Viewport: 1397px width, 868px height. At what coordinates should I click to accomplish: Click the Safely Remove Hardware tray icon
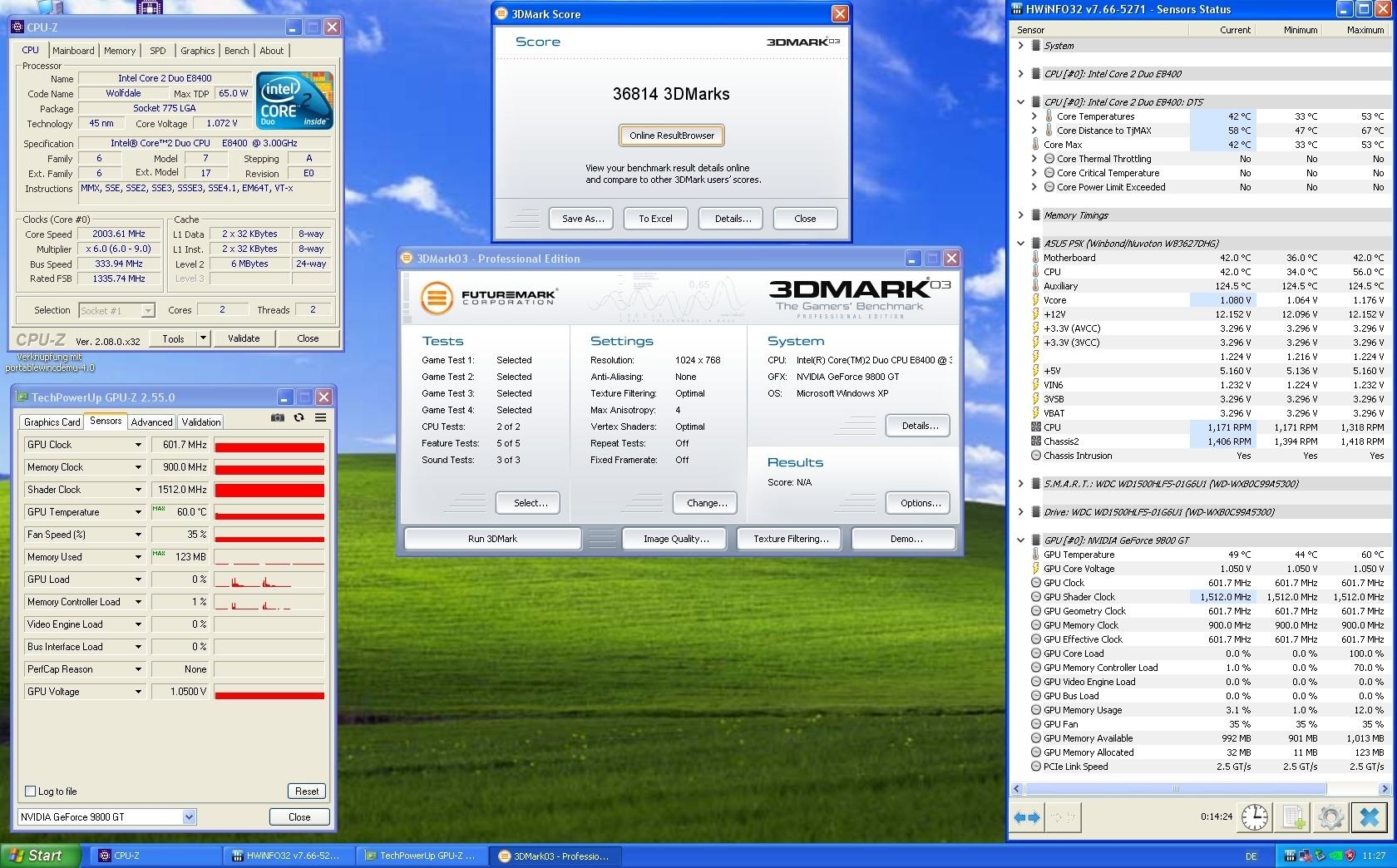click(x=1320, y=856)
